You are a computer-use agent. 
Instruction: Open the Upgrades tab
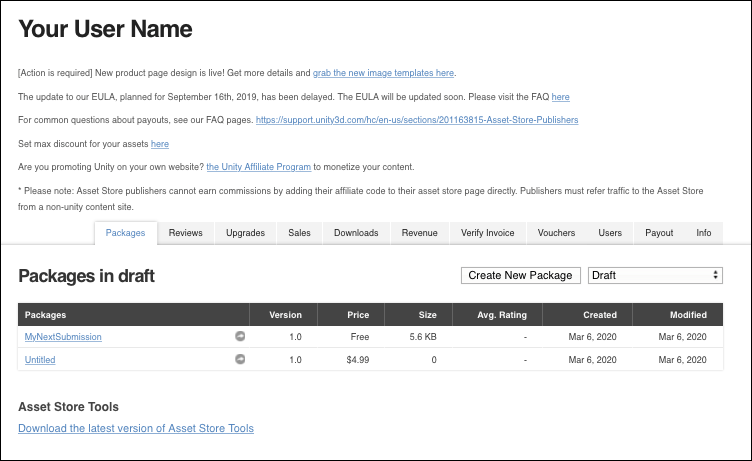click(245, 233)
